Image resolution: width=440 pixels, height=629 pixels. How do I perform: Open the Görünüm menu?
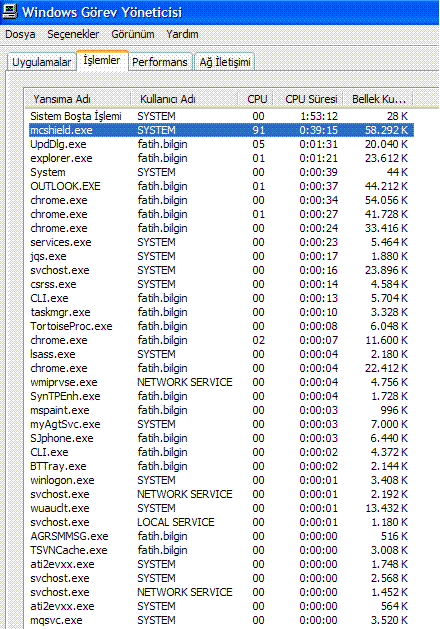133,34
